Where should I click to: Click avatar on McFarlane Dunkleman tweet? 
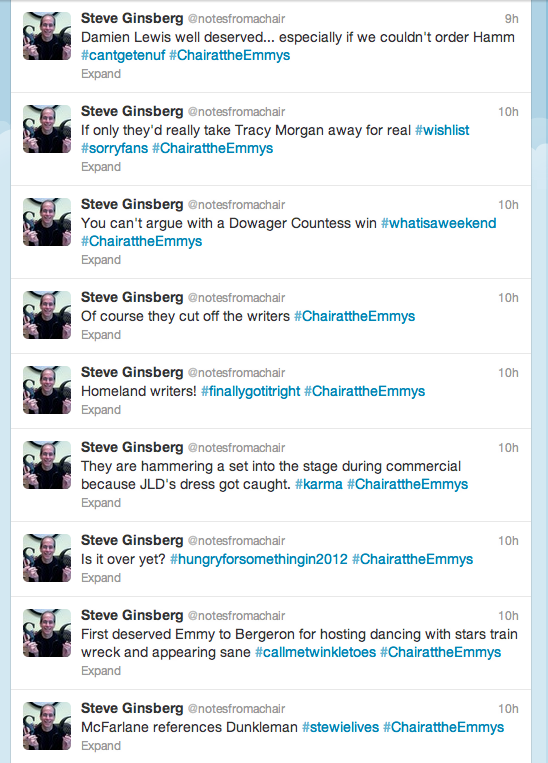[x=47, y=726]
